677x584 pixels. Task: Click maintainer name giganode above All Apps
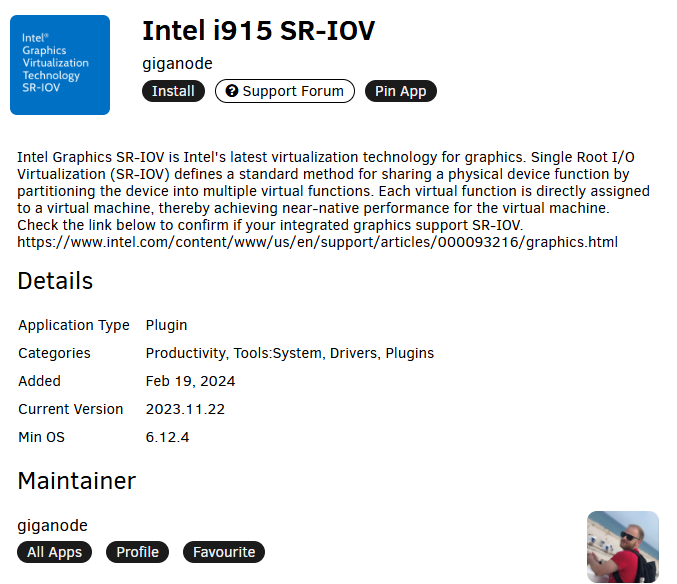coord(53,526)
